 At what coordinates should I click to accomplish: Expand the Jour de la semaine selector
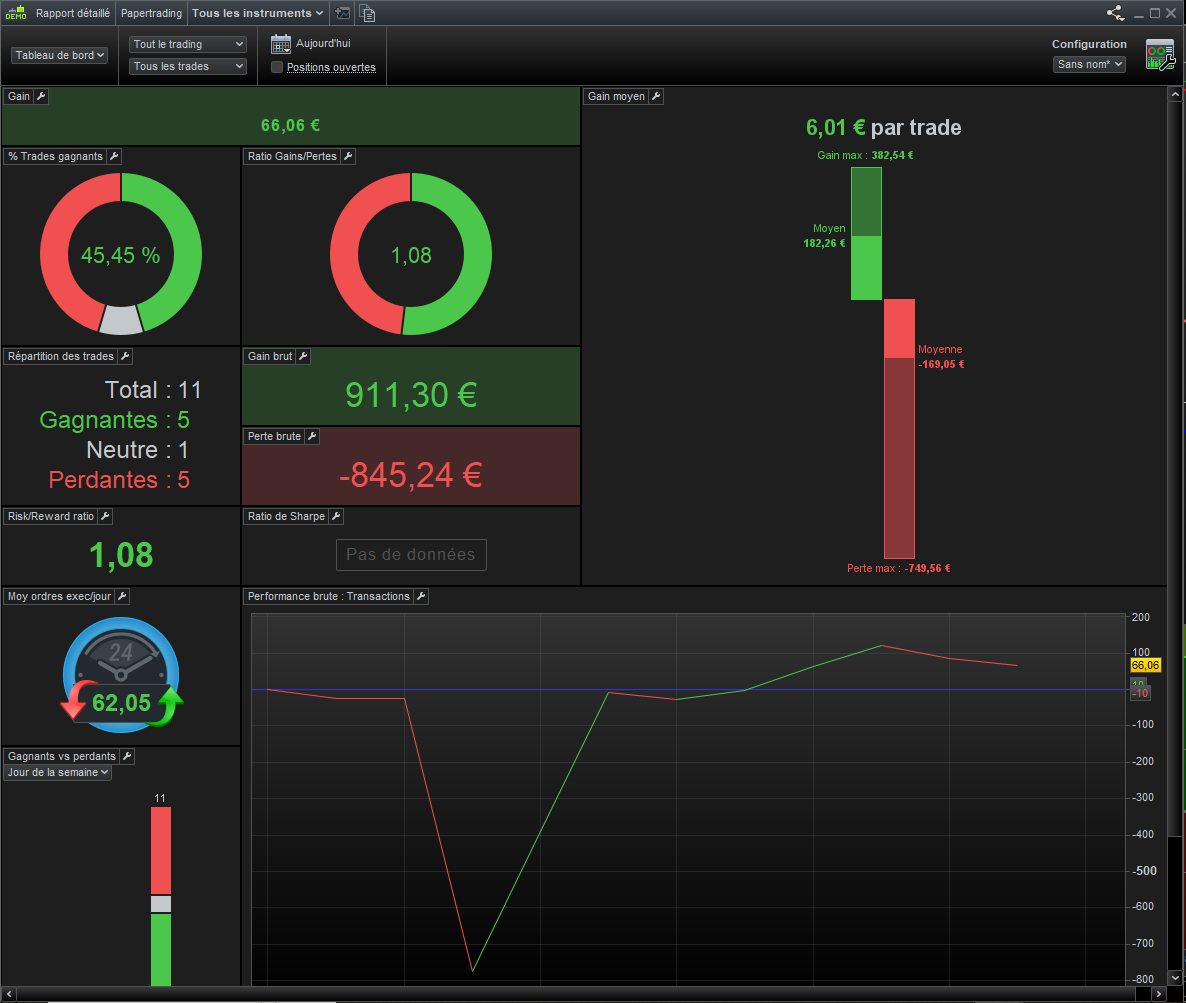coord(57,772)
